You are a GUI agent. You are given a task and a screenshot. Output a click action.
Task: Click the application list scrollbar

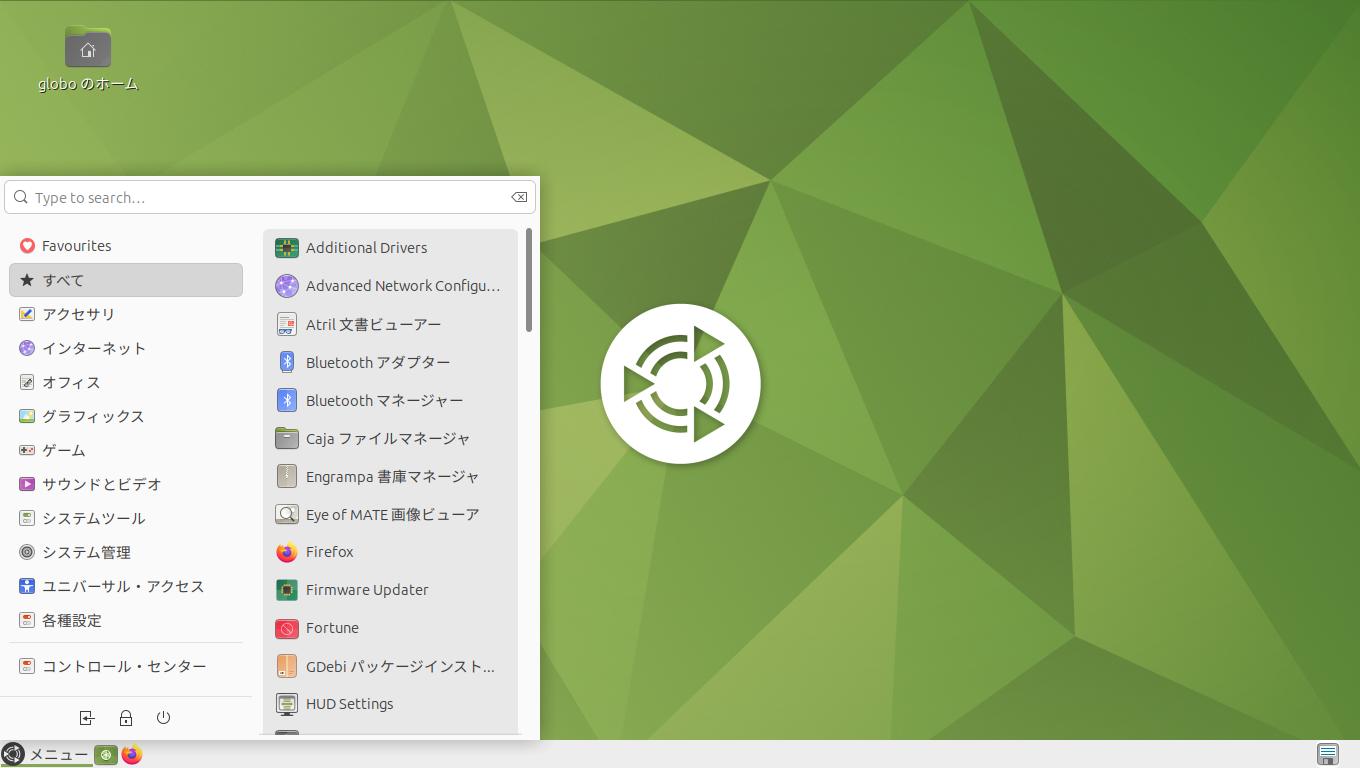coord(528,280)
